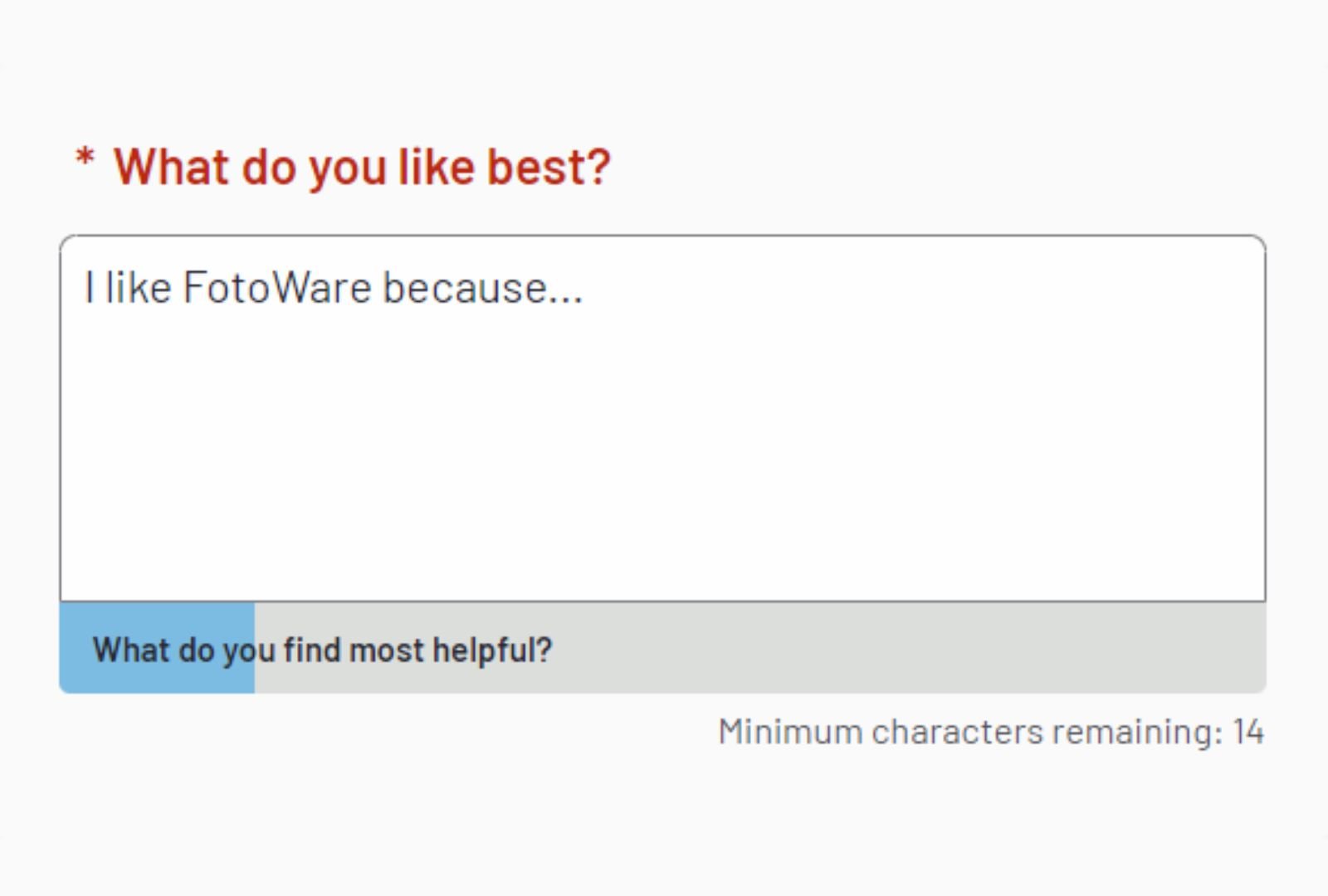This screenshot has width=1328, height=896.
Task: Click the number 14 in the character counter
Action: point(1249,731)
